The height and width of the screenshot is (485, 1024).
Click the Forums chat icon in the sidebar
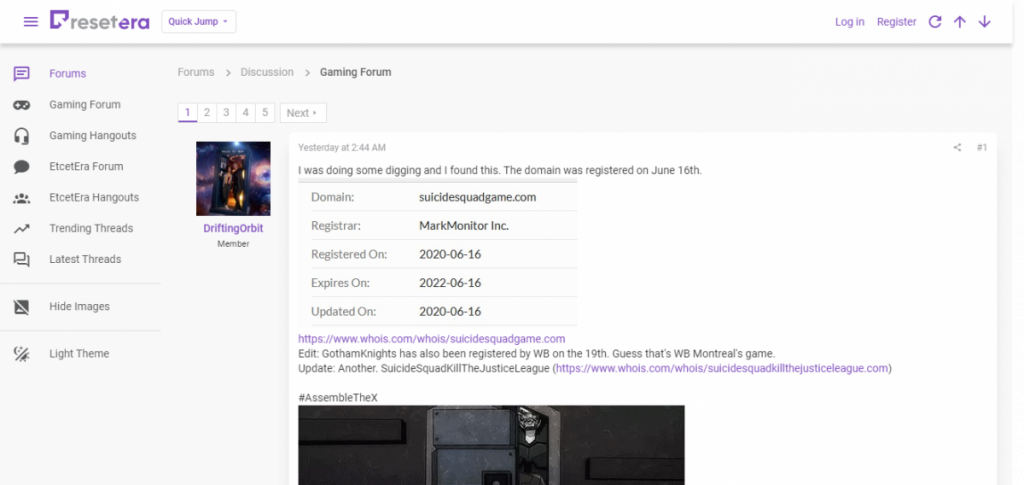(22, 74)
